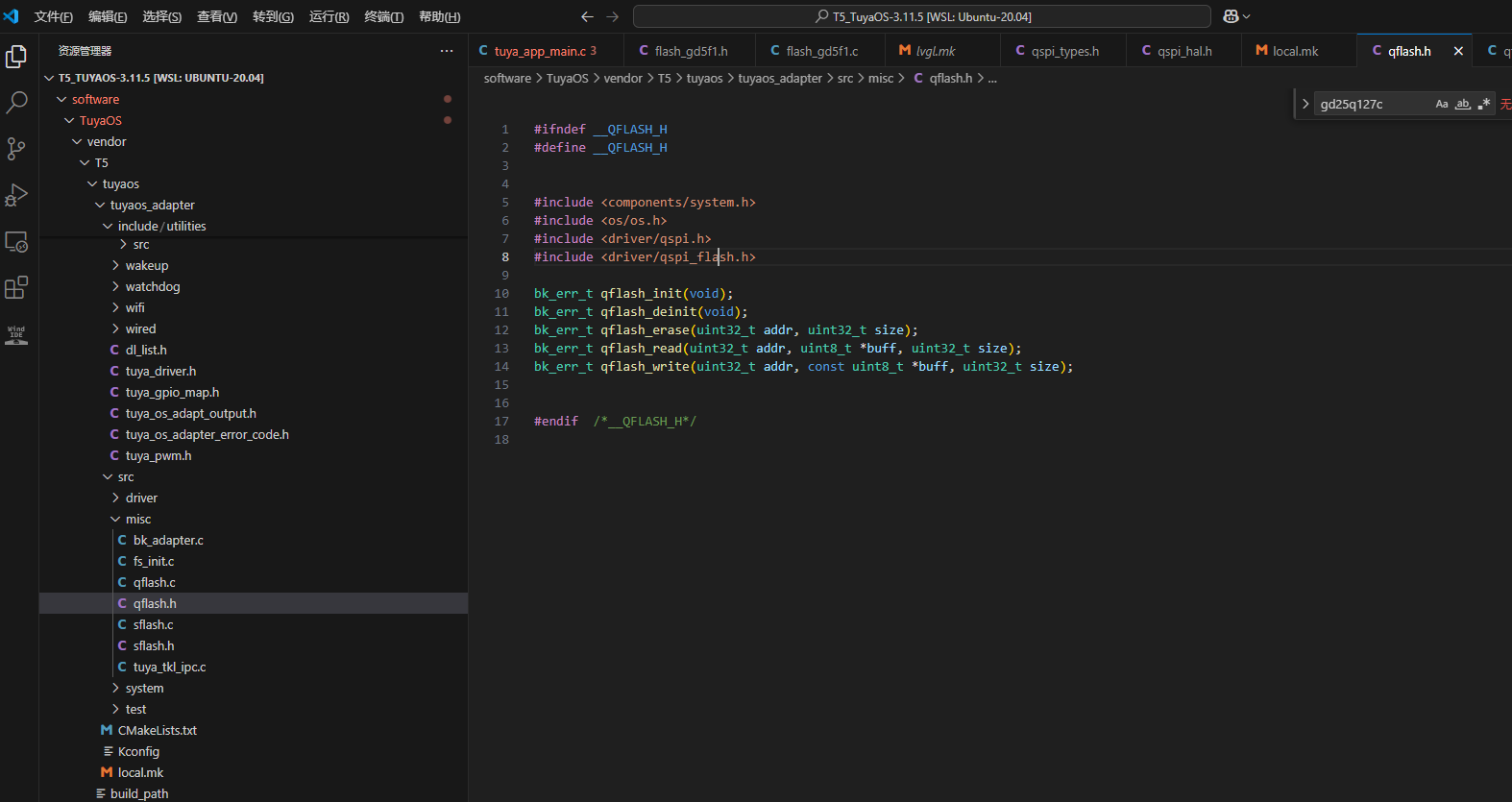Open the 查看(V) menu
Viewport: 1512px width, 802px height.
[x=217, y=16]
